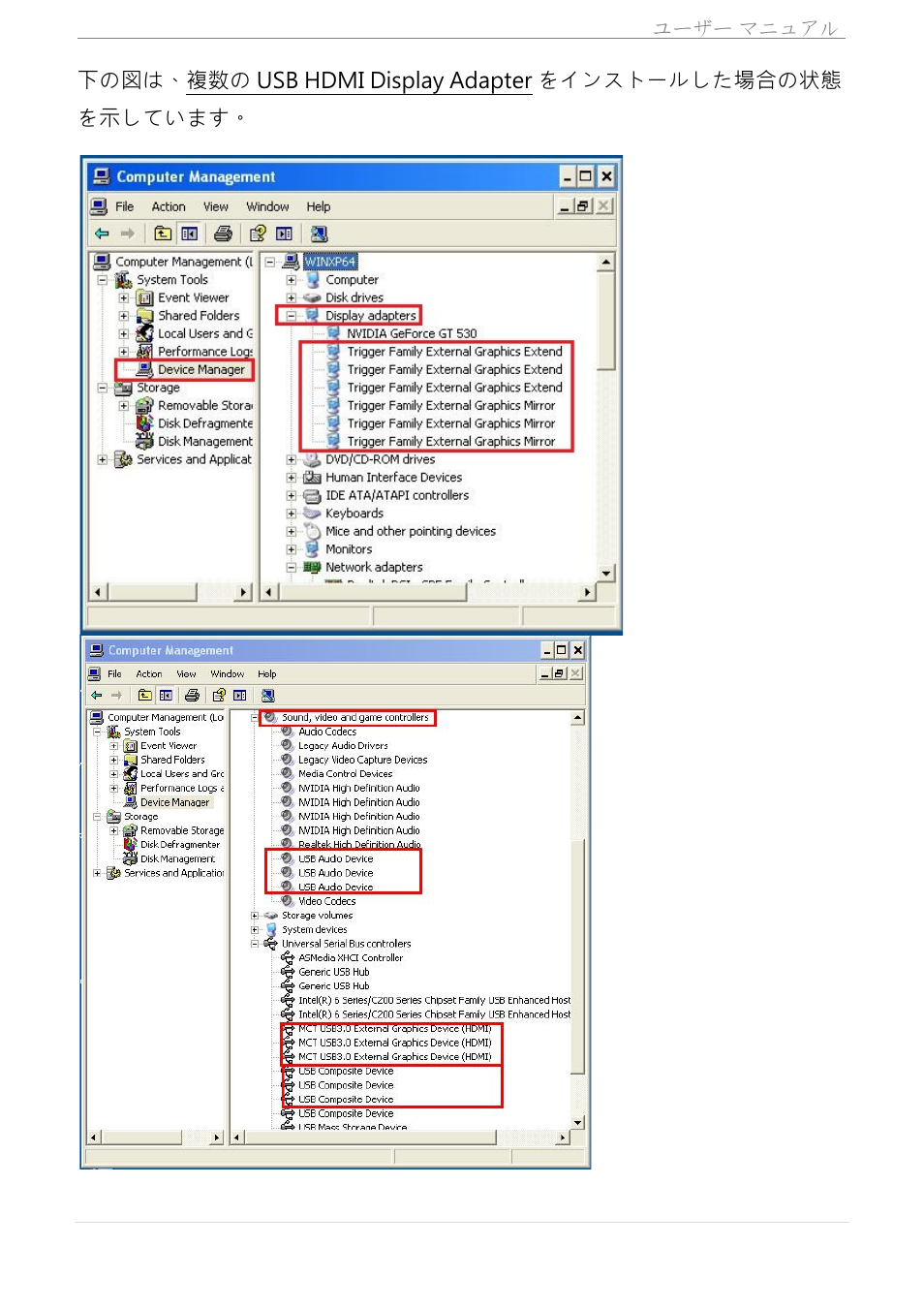The height and width of the screenshot is (1309, 924).
Task: Expand the Human Interface Devices node
Action: click(291, 478)
